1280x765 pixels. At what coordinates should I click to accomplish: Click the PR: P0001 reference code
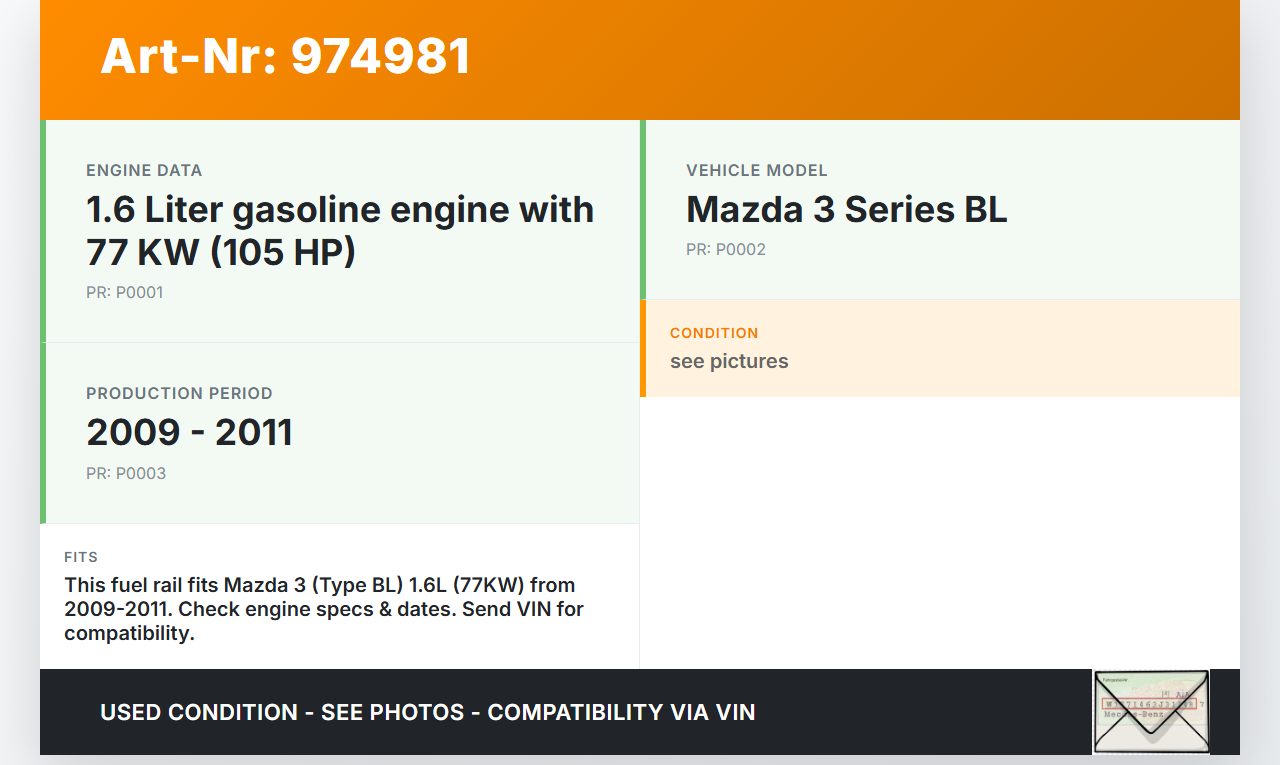[x=124, y=293]
